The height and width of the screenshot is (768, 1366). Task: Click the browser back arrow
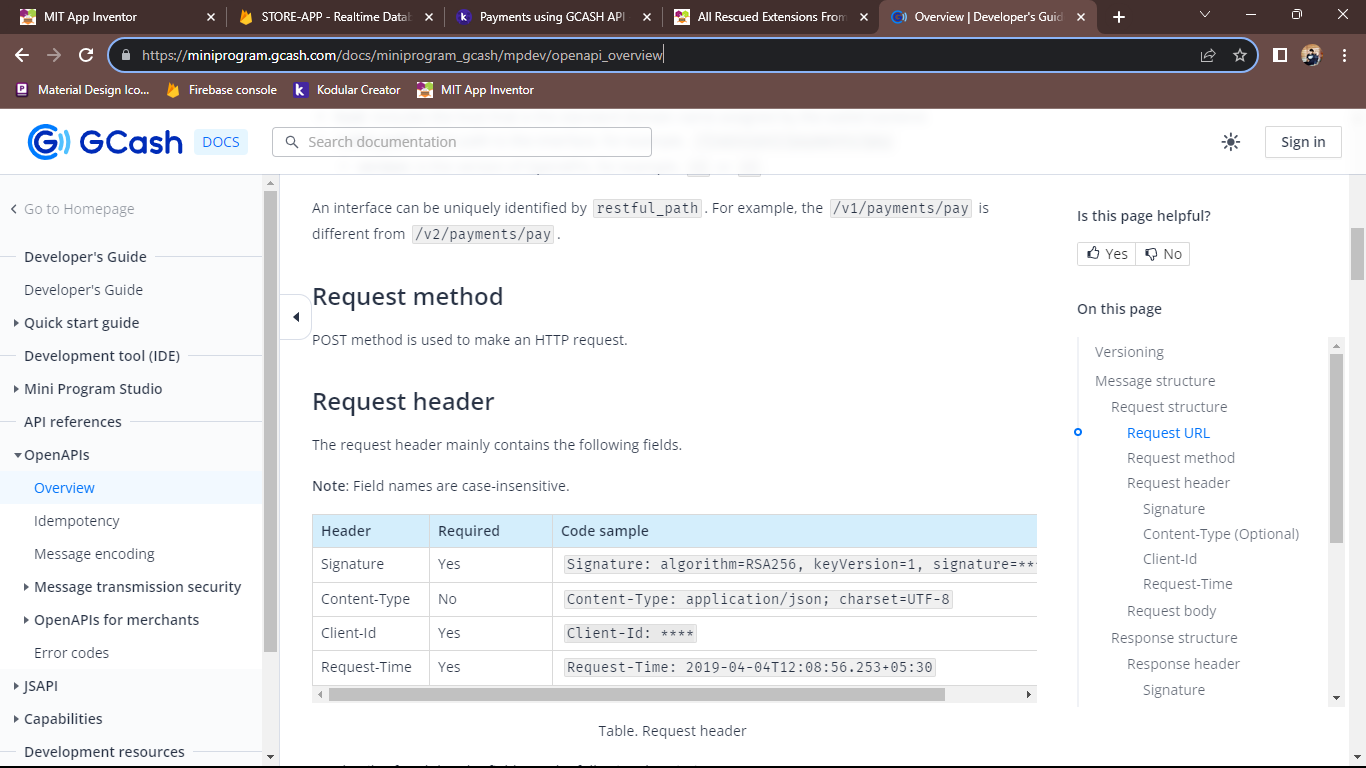pos(24,55)
